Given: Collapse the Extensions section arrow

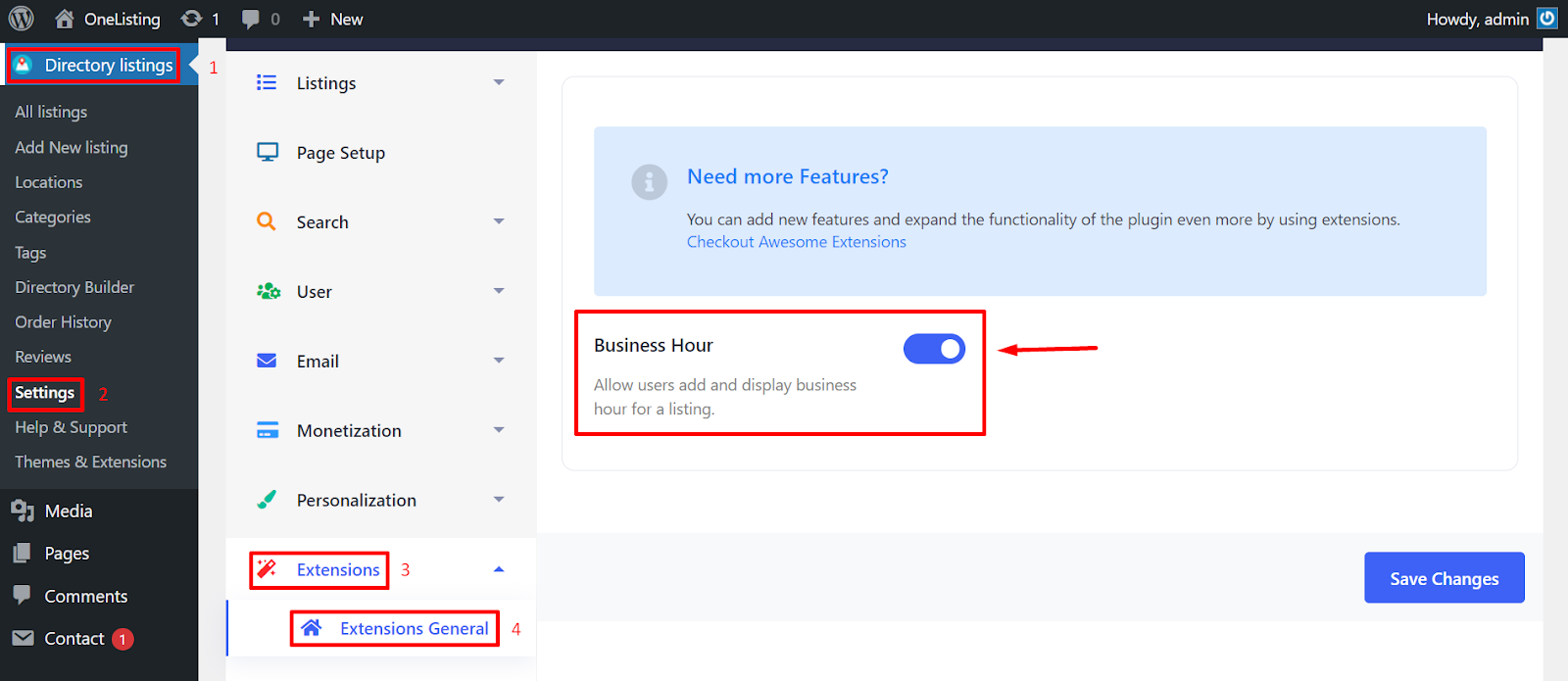Looking at the screenshot, I should 499,569.
